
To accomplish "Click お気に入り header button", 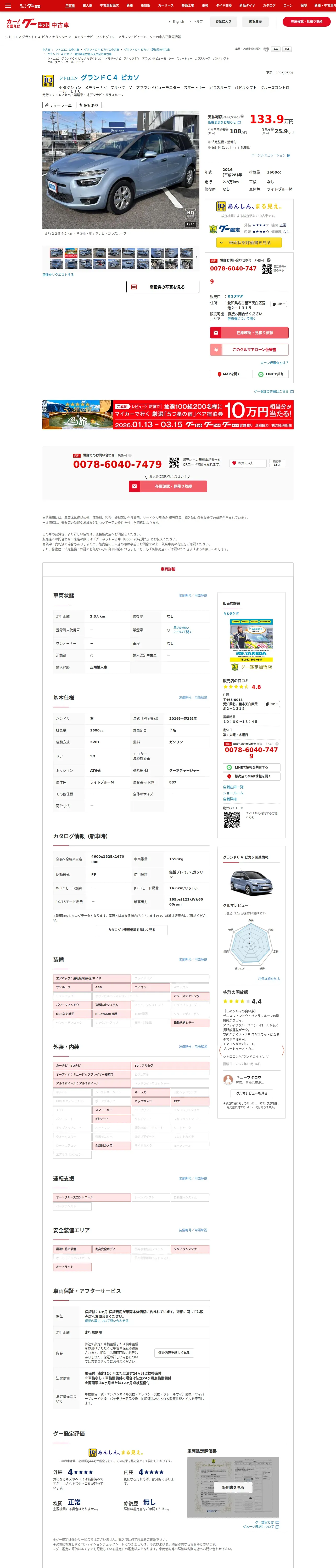I will (x=223, y=21).
